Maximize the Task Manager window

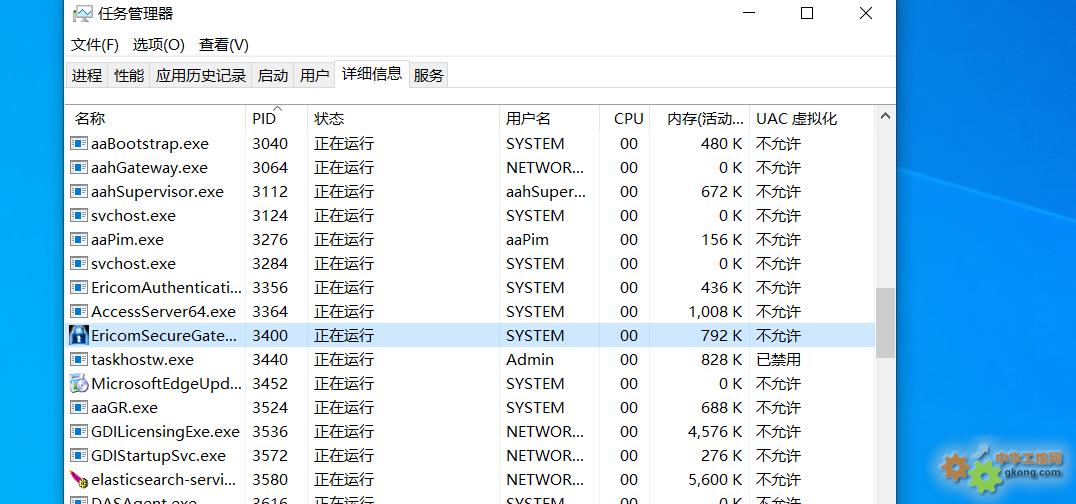807,13
